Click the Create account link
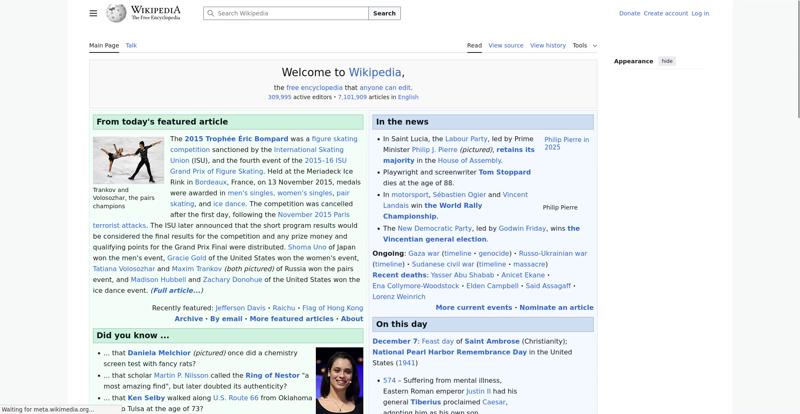The image size is (800, 414). click(665, 14)
